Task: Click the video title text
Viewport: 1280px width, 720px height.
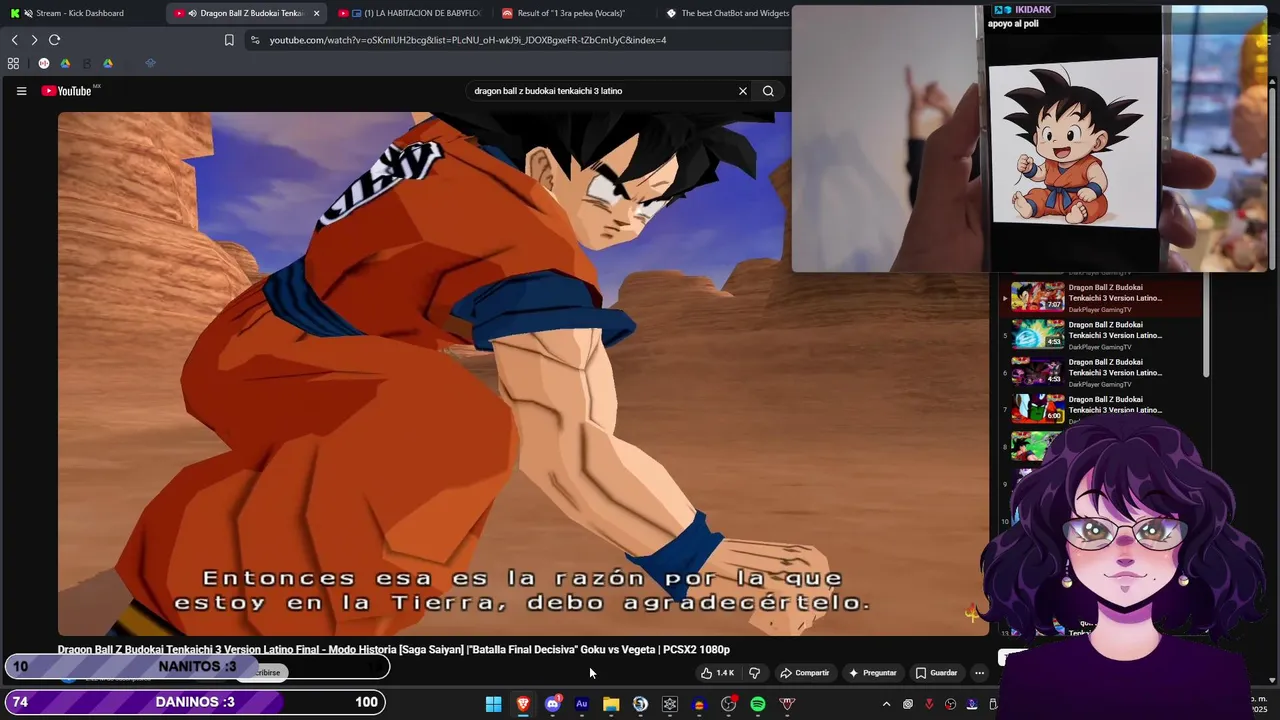Action: [393, 650]
